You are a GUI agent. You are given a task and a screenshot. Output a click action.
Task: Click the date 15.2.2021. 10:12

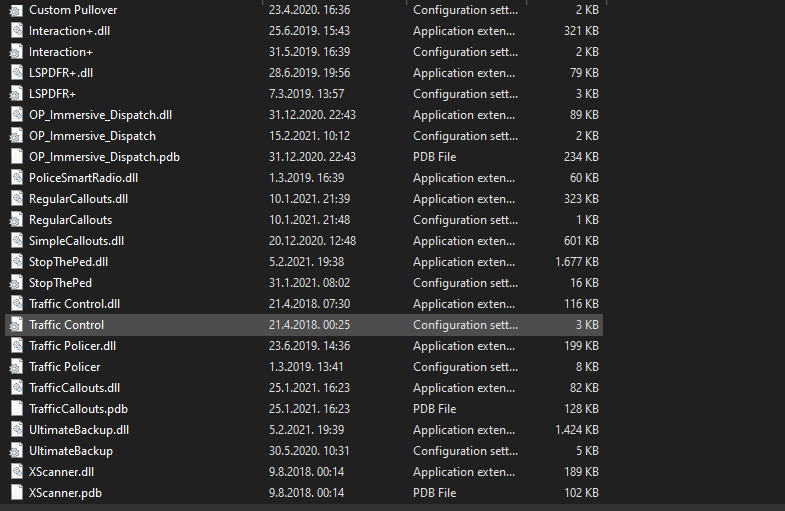tap(309, 136)
